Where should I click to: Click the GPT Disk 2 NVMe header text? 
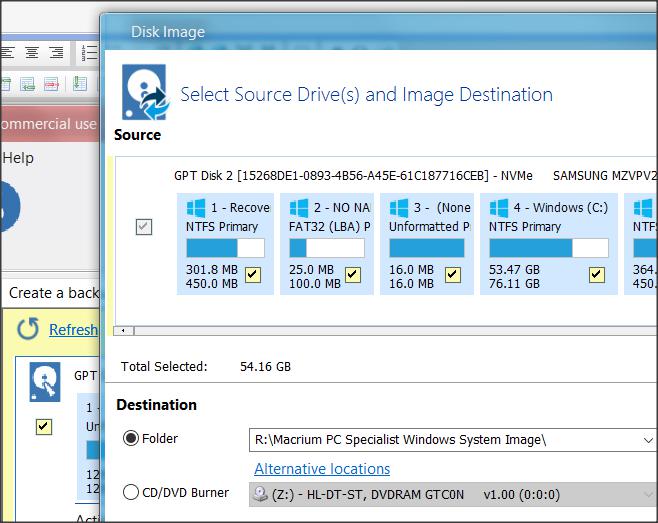coord(353,175)
